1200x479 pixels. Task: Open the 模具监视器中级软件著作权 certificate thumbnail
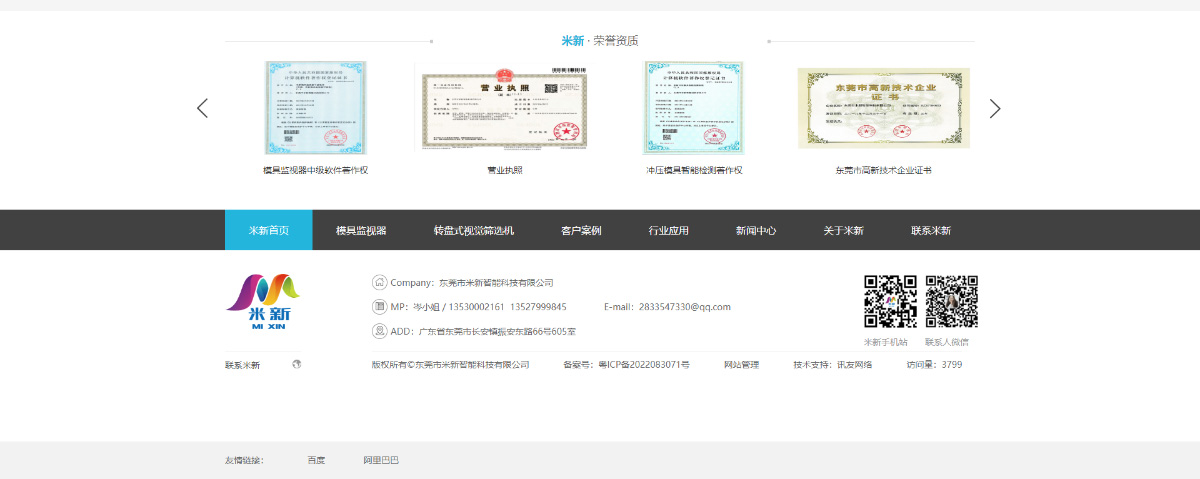coord(315,107)
